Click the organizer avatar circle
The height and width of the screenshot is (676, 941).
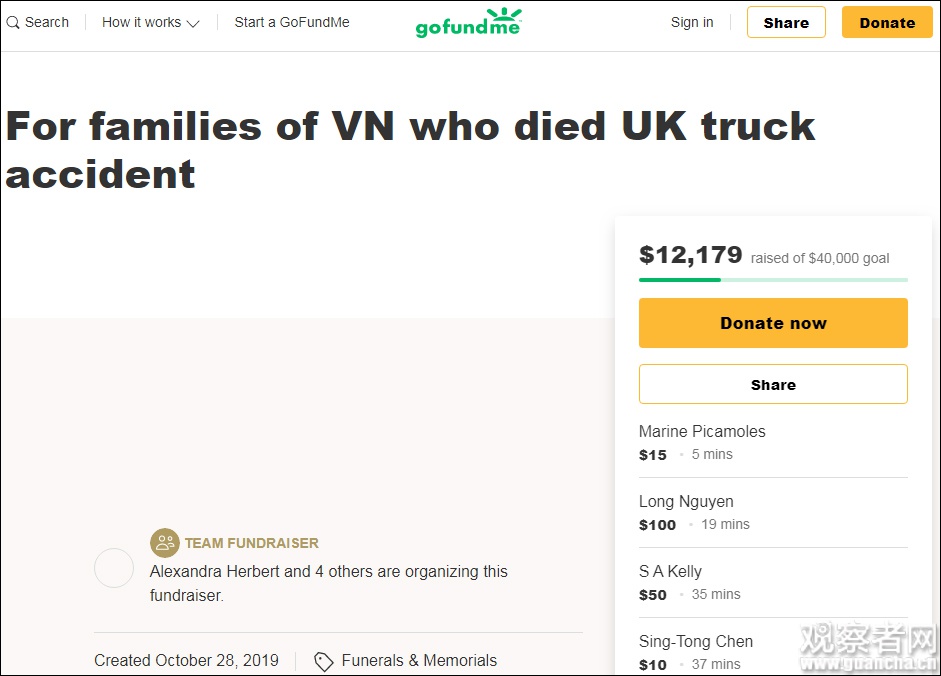coord(114,568)
